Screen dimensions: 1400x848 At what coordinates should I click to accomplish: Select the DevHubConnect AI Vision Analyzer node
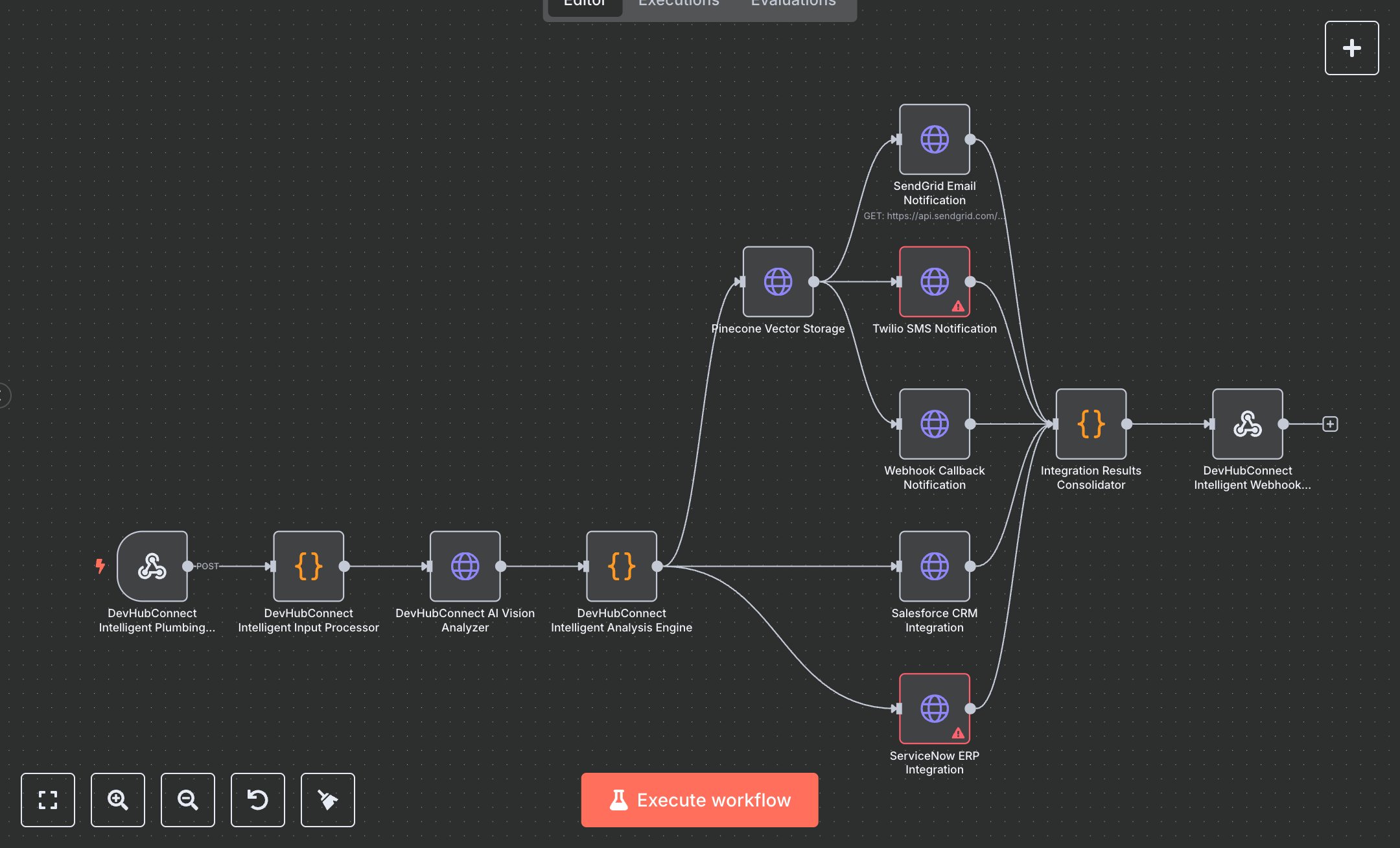tap(465, 566)
